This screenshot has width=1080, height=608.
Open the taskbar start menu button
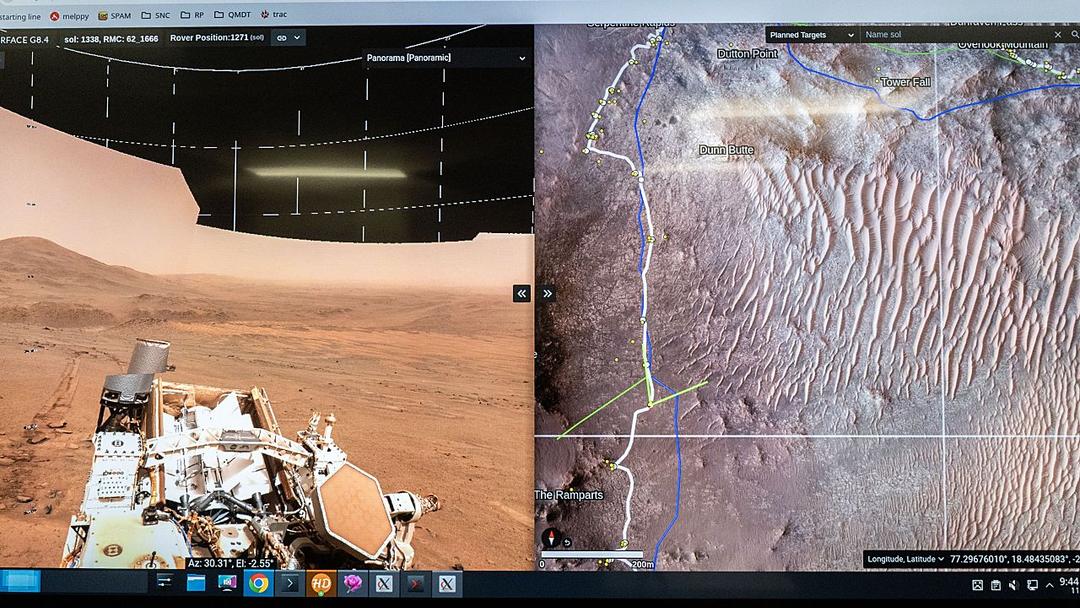pos(20,581)
